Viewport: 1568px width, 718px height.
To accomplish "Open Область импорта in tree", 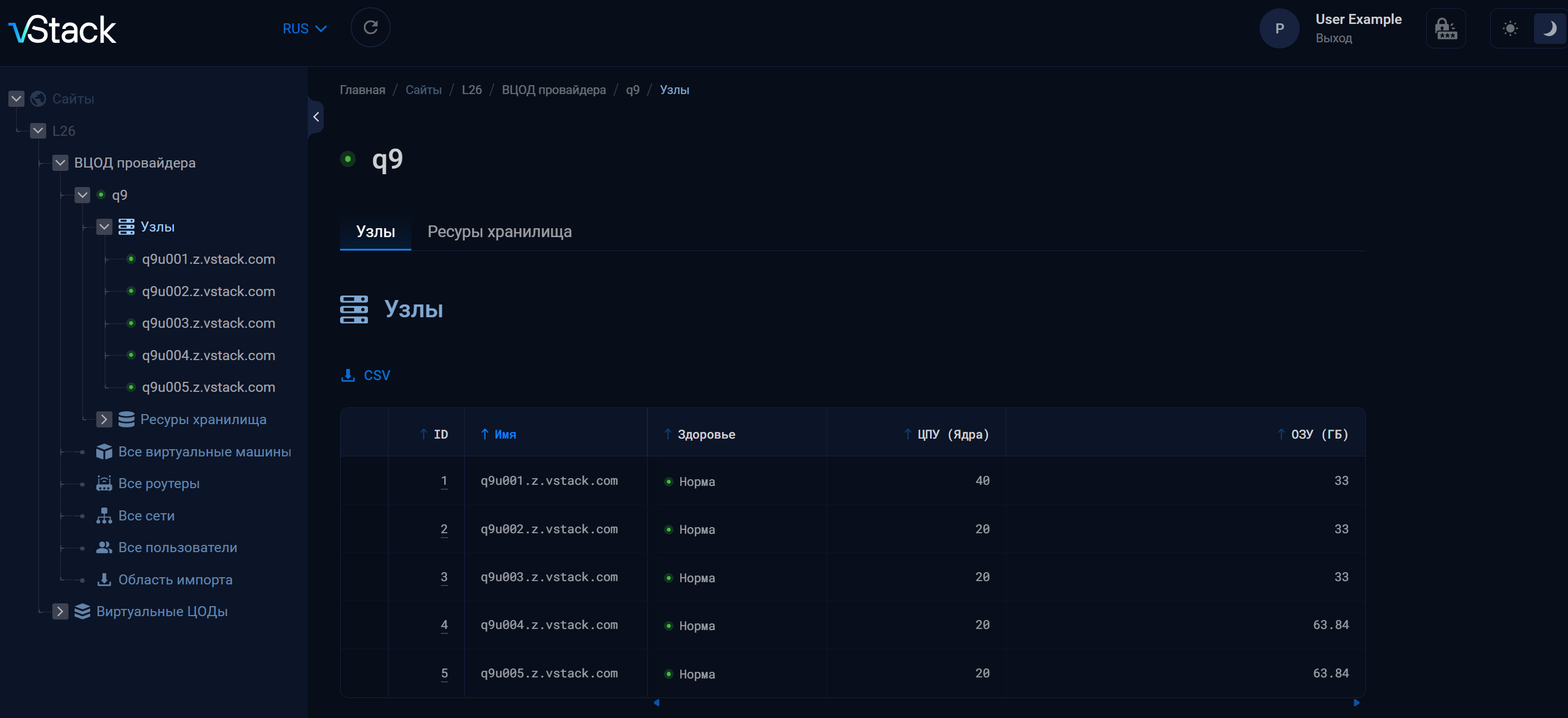I will point(175,579).
